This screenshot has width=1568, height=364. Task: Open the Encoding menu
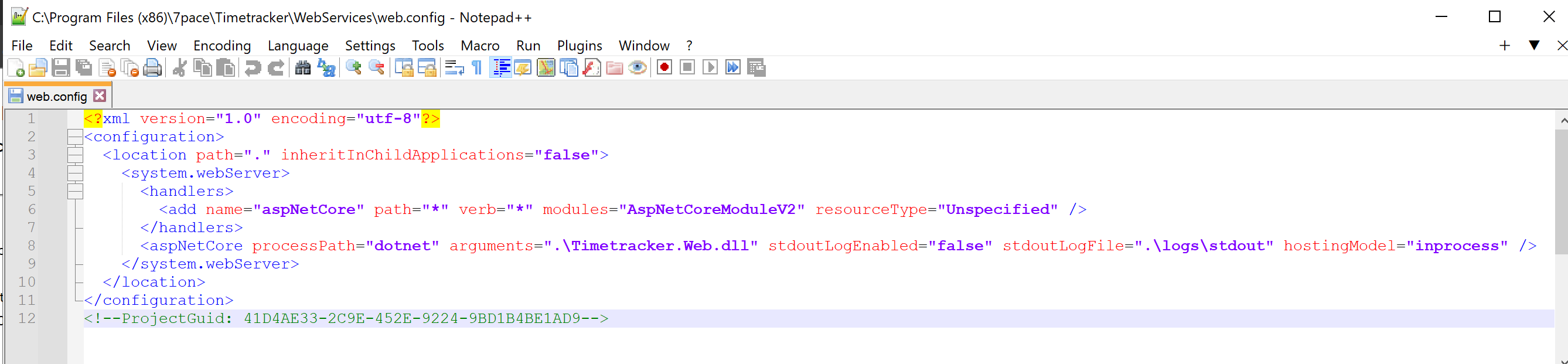tap(222, 46)
